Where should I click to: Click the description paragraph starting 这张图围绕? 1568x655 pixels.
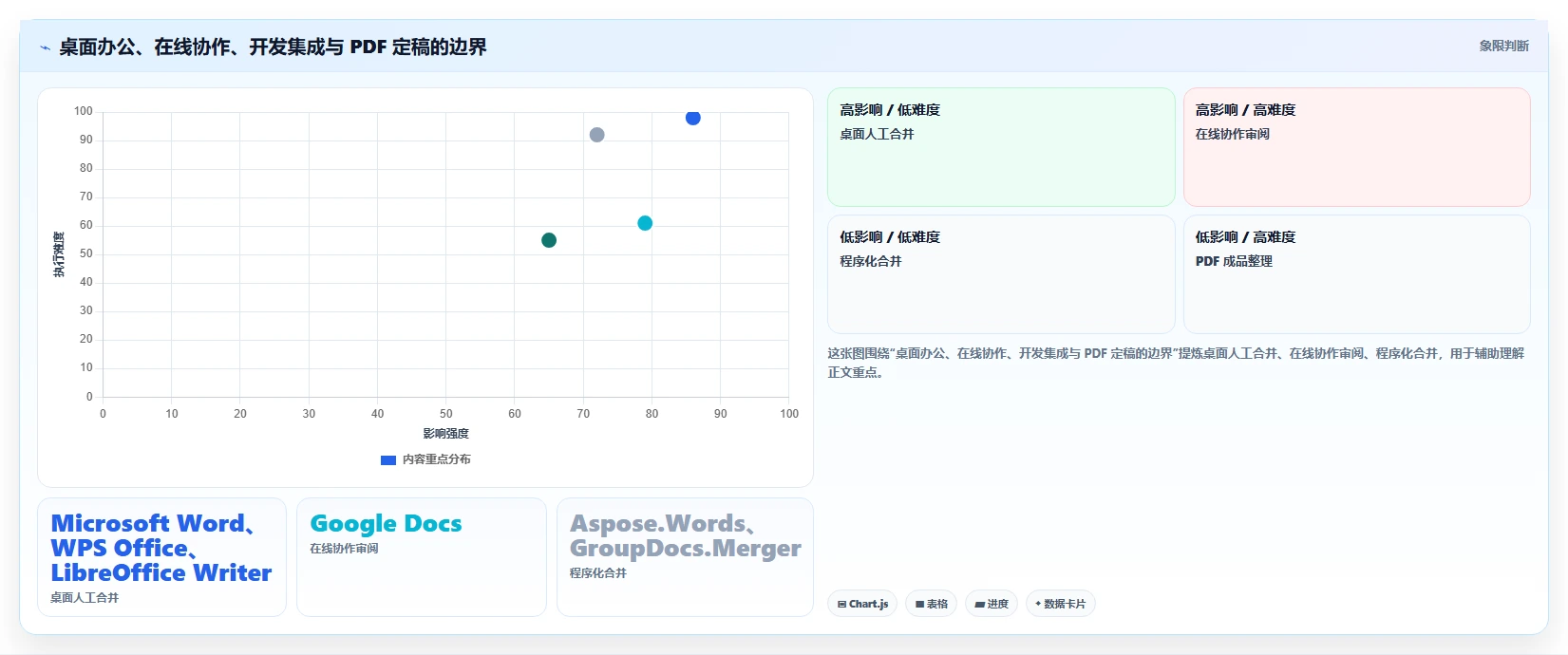point(1176,363)
